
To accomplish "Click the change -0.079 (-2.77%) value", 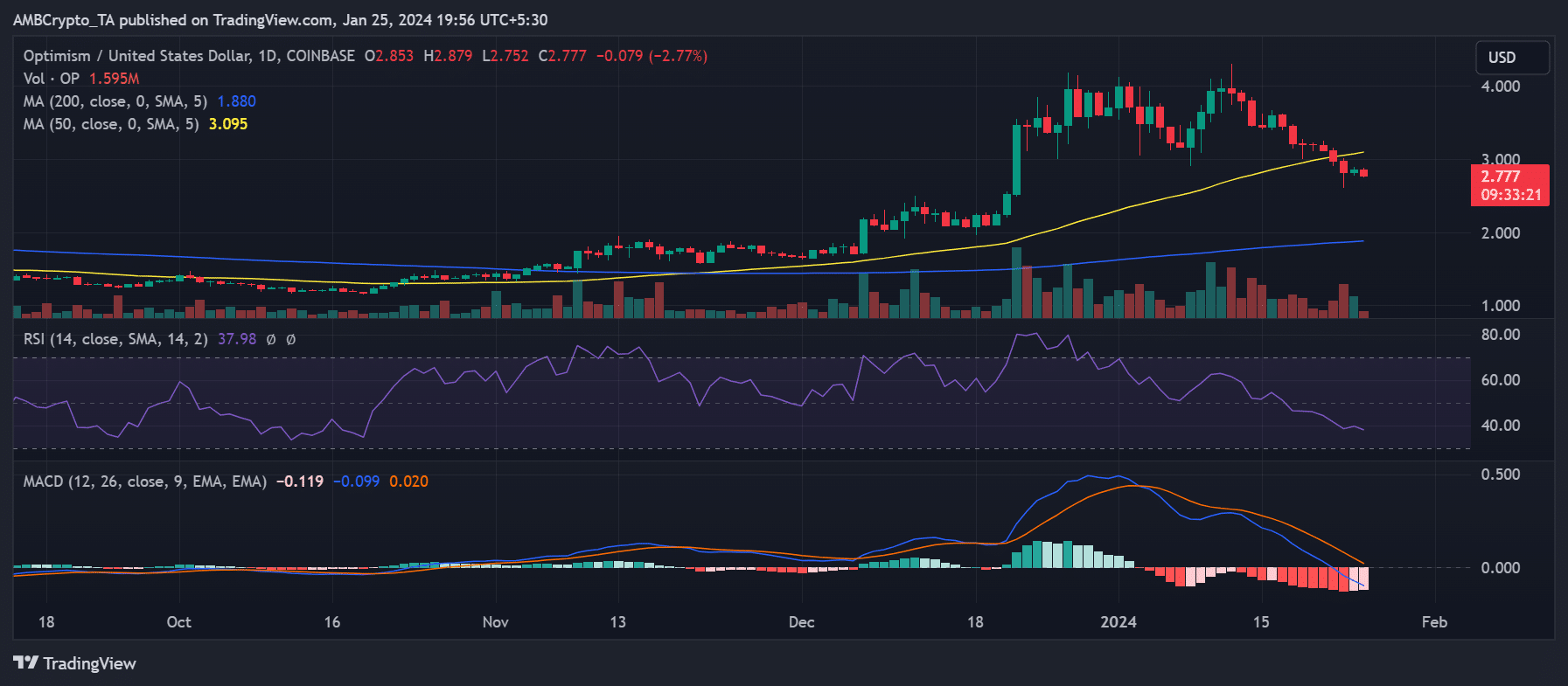I will [x=652, y=56].
